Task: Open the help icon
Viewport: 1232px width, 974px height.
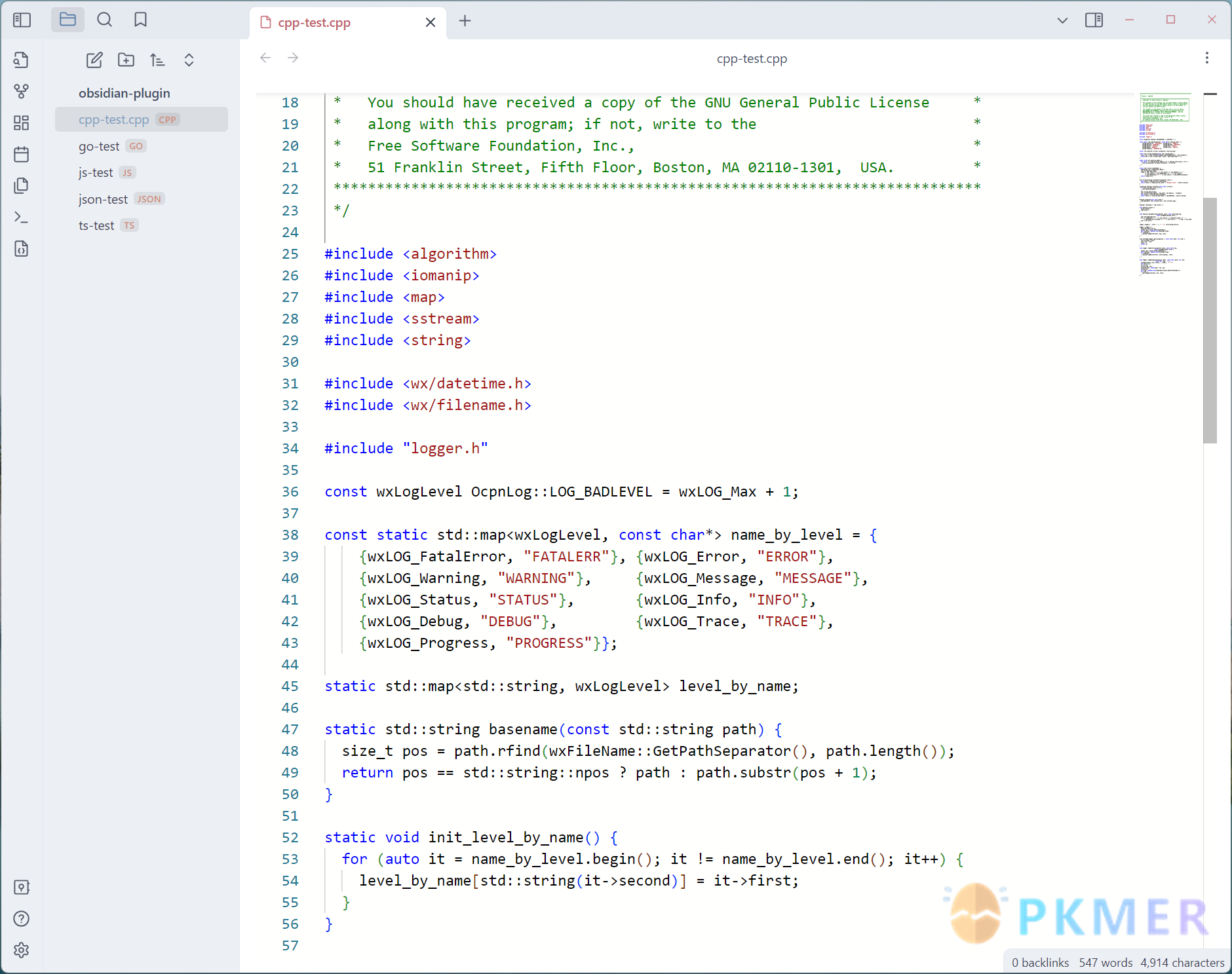Action: 22,918
